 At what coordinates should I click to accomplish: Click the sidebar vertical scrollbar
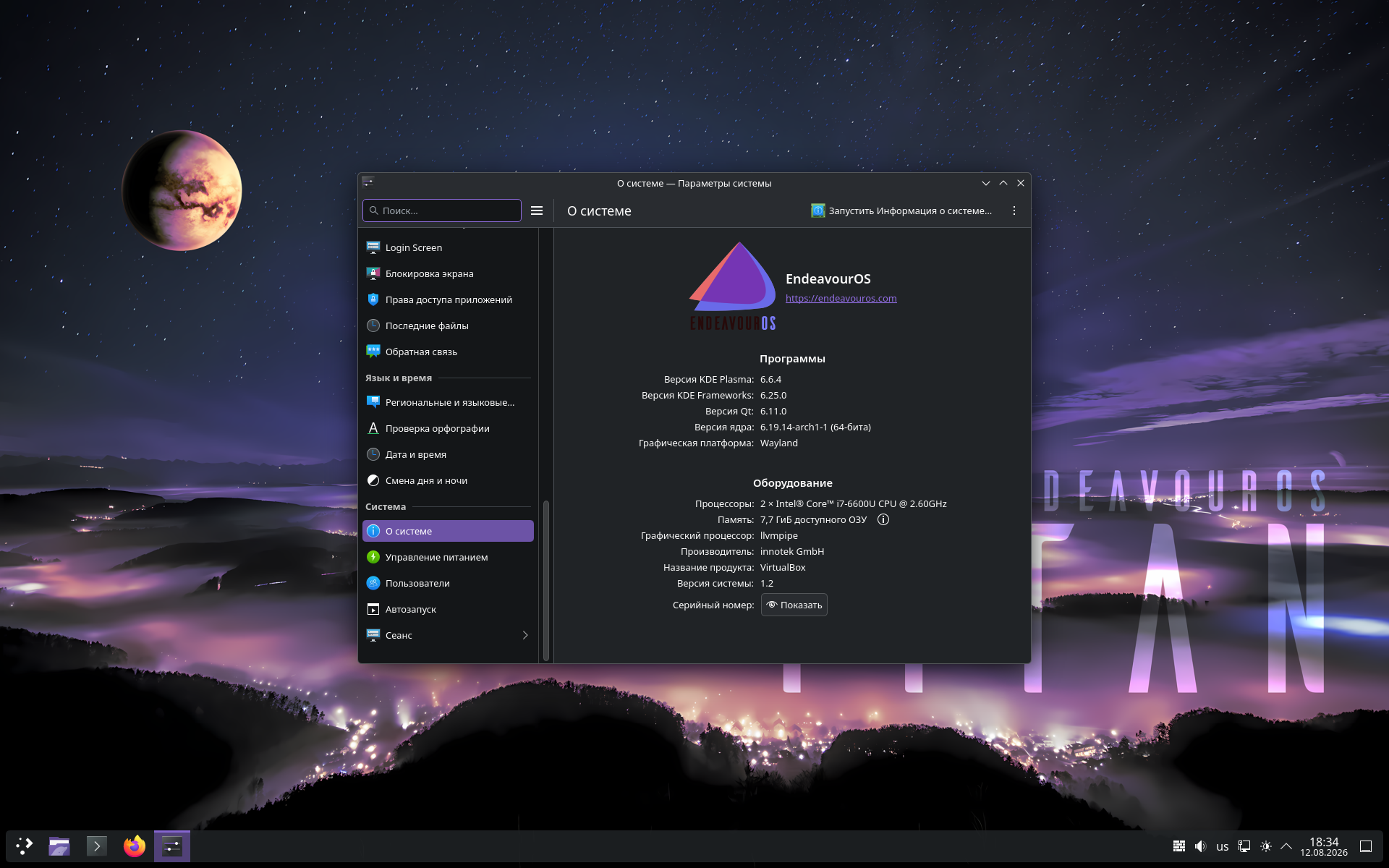(x=546, y=580)
